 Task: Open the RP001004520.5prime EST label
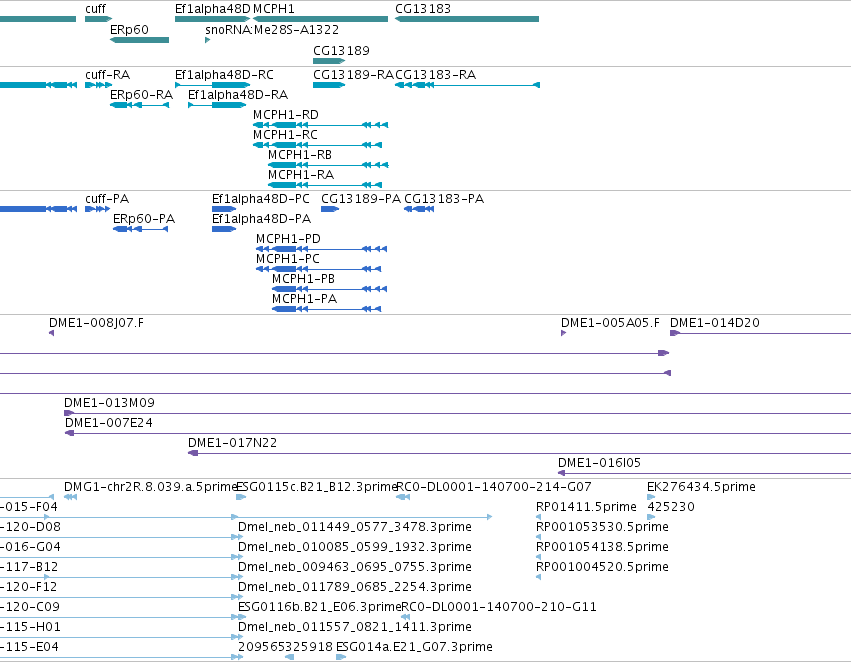point(602,567)
